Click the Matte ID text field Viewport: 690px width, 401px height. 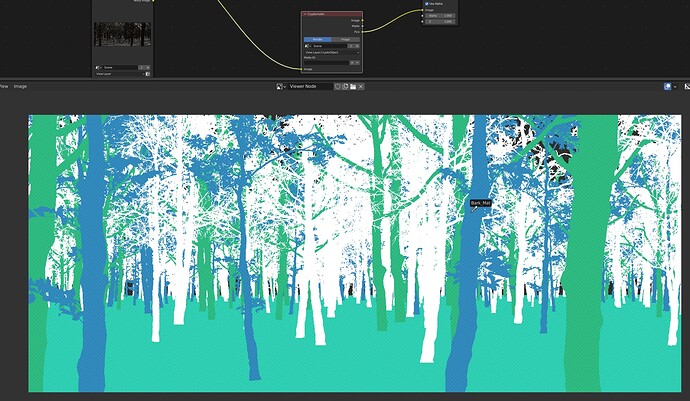point(326,63)
